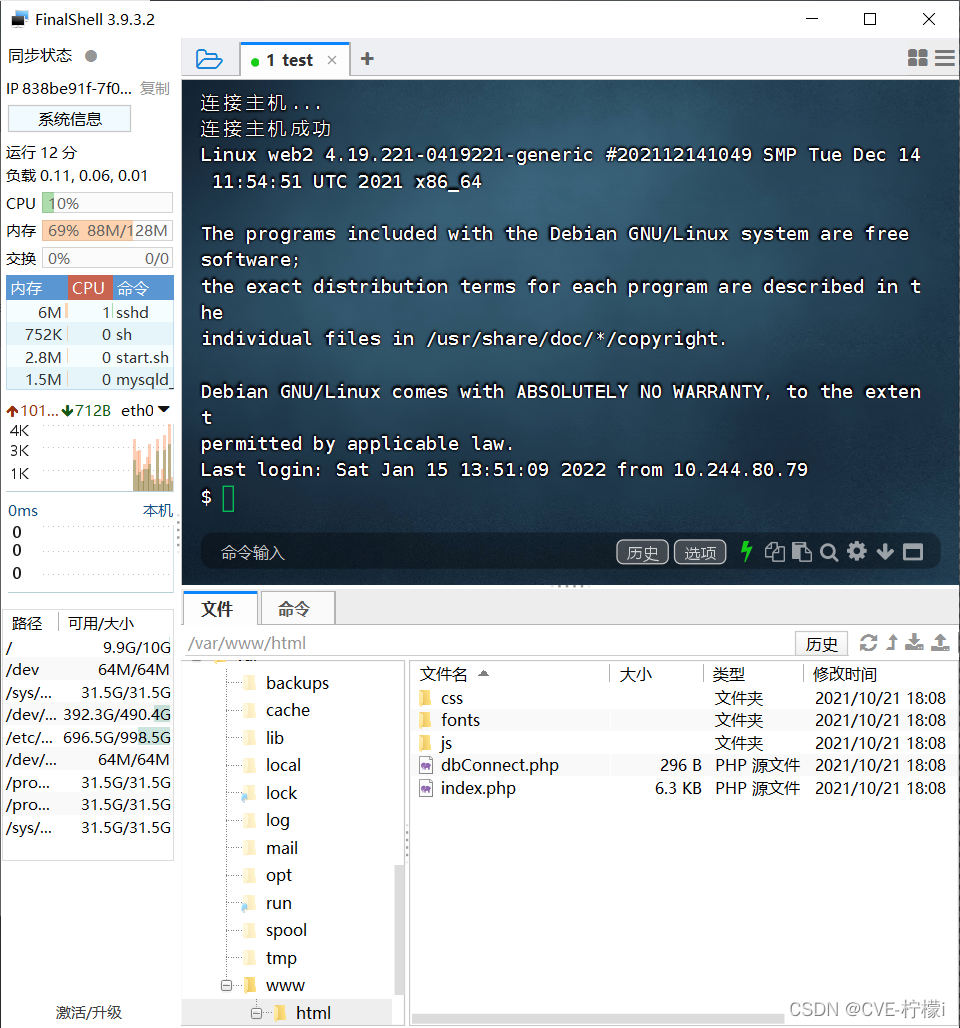
Task: Select the cache folder in tree
Action: pyautogui.click(x=287, y=710)
